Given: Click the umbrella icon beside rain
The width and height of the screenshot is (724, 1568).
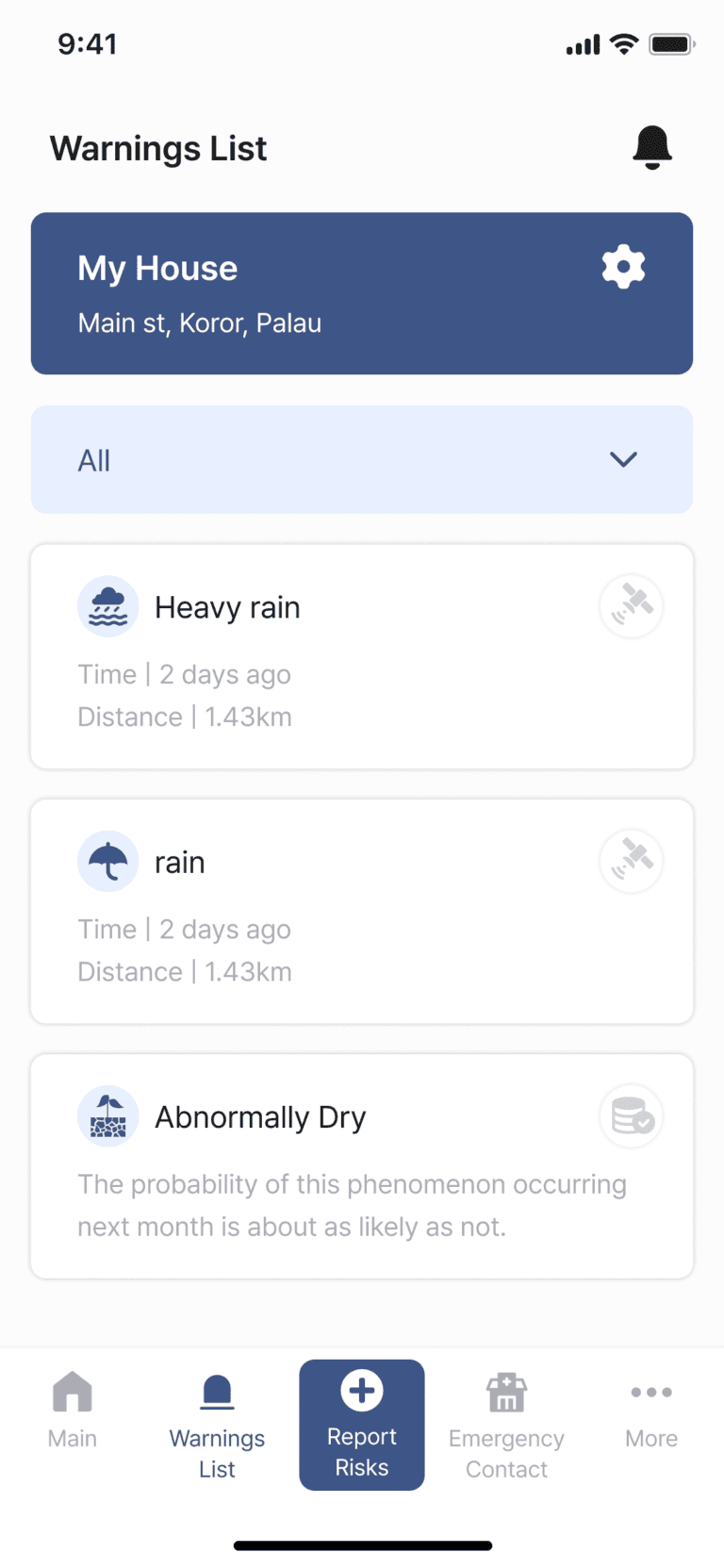Looking at the screenshot, I should pos(108,861).
